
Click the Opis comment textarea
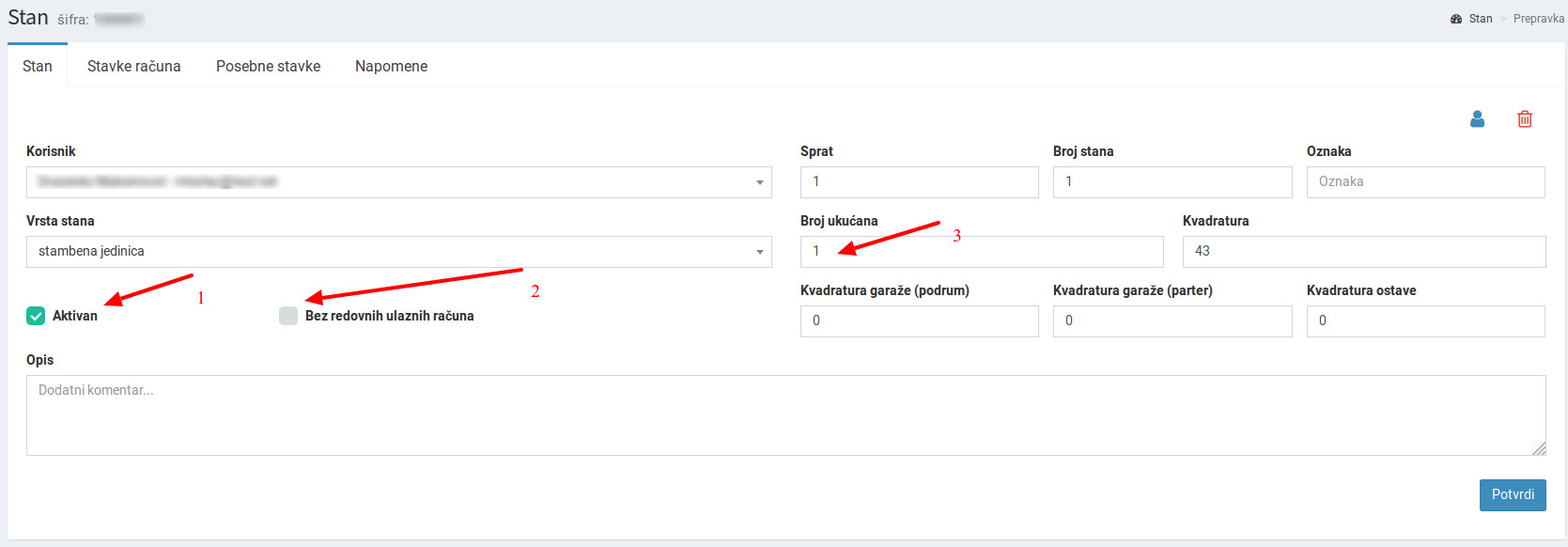[785, 415]
